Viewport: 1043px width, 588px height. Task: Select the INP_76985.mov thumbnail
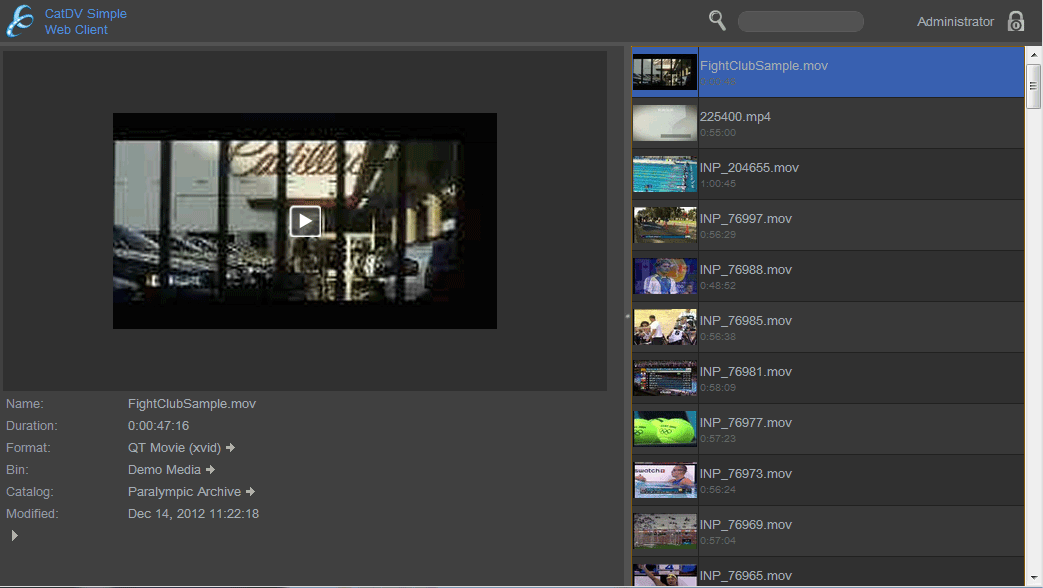(665, 327)
